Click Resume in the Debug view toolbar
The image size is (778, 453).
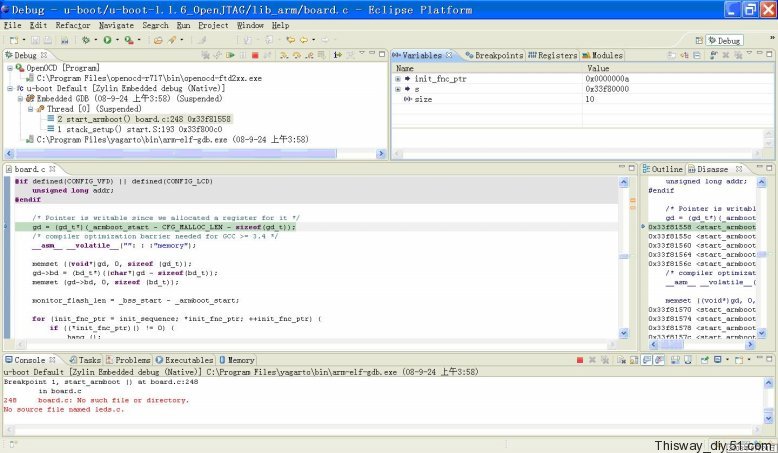[230, 55]
